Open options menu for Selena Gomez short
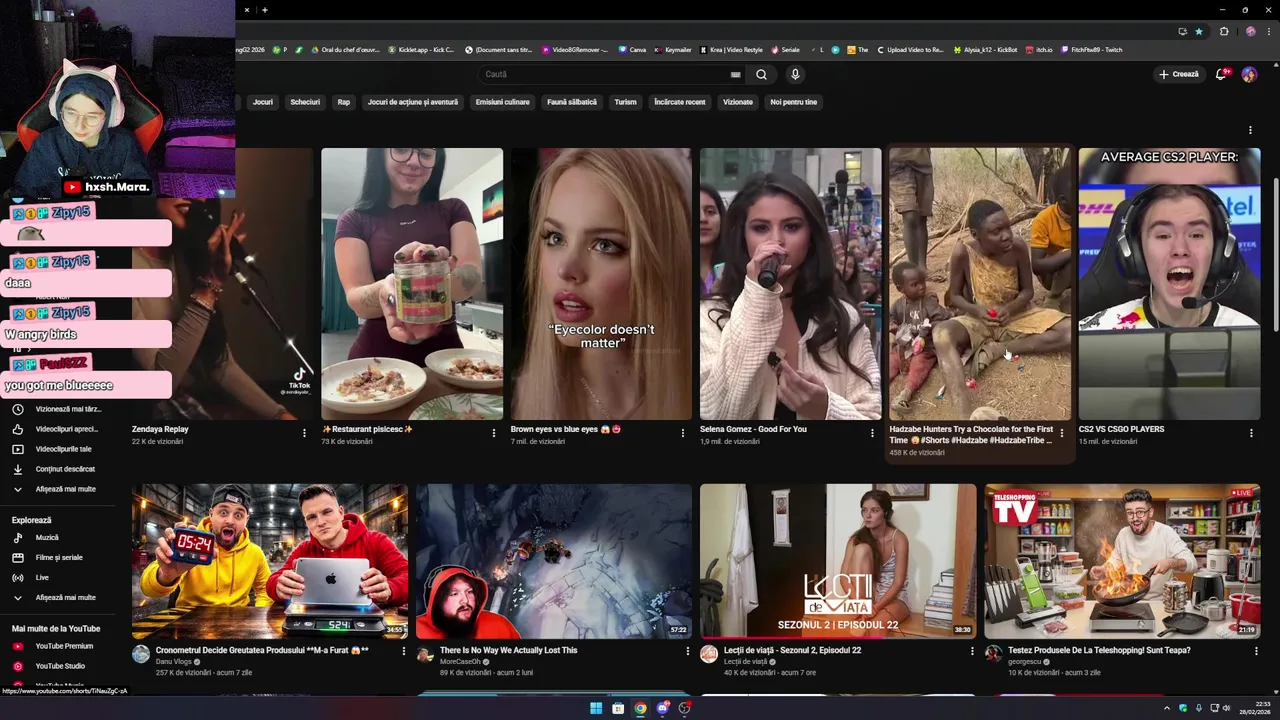 click(872, 433)
